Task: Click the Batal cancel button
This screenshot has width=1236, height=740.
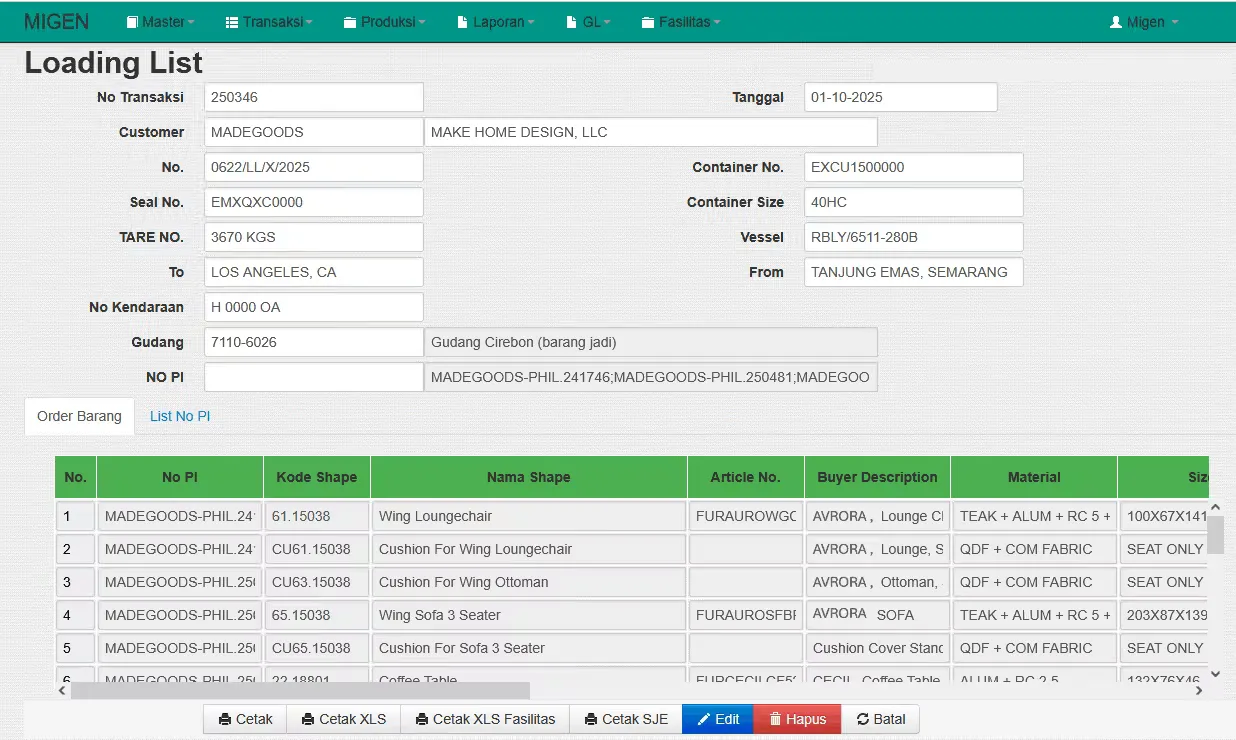Action: (x=880, y=719)
